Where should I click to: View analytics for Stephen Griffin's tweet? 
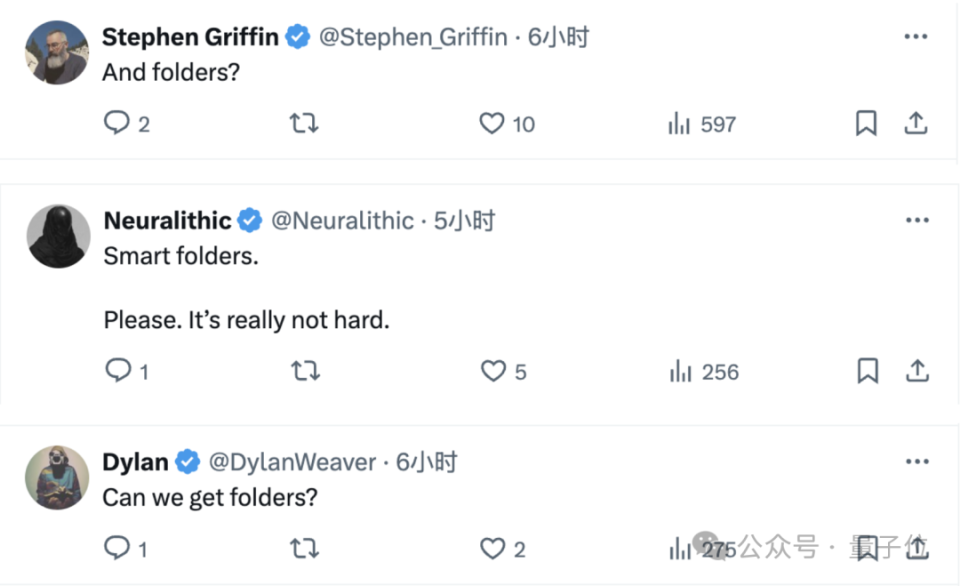coord(681,124)
